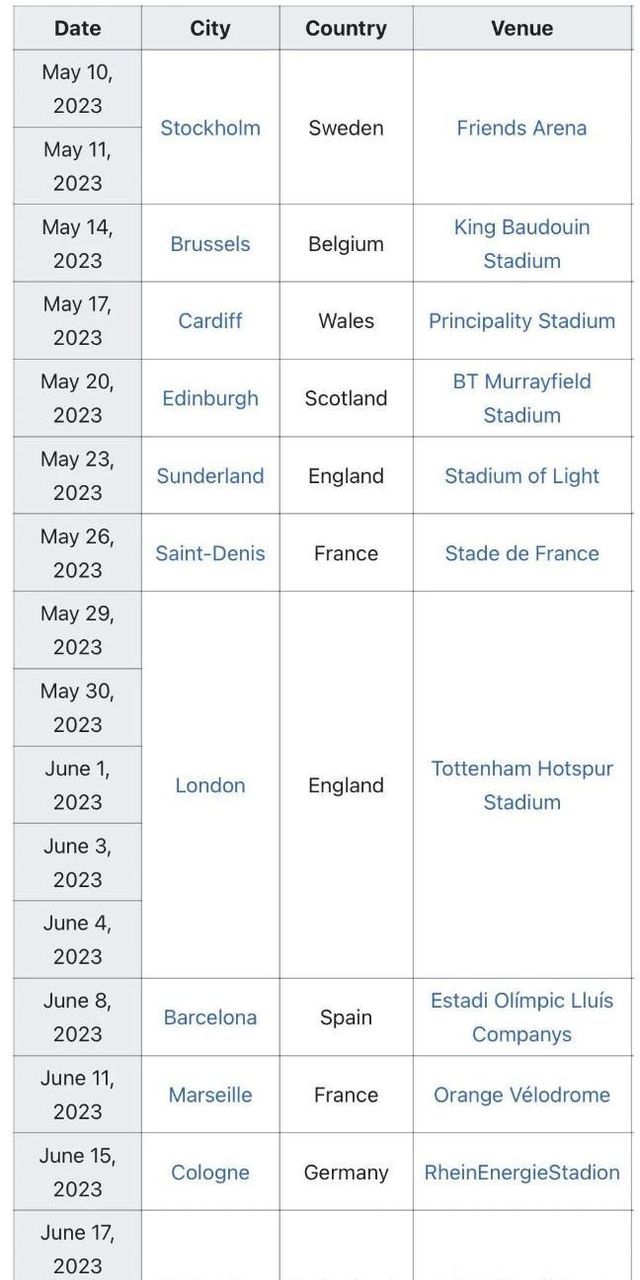Select the Edinburgh link
Screen dimensions: 640x1280
[210, 398]
